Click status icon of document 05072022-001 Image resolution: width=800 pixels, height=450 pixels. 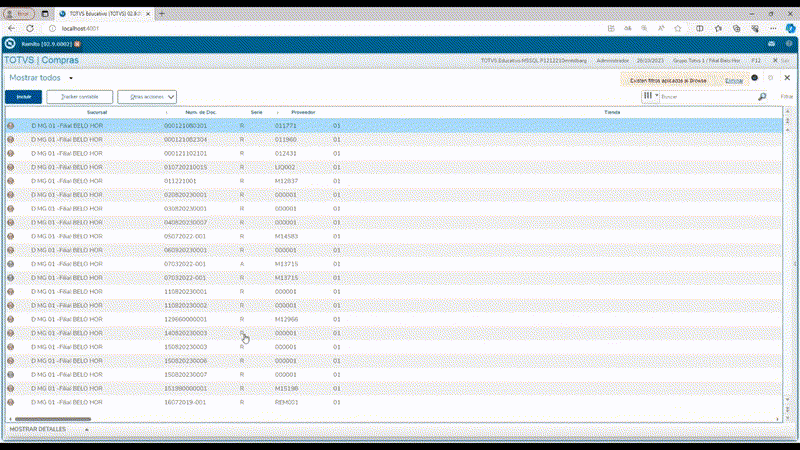click(11, 236)
